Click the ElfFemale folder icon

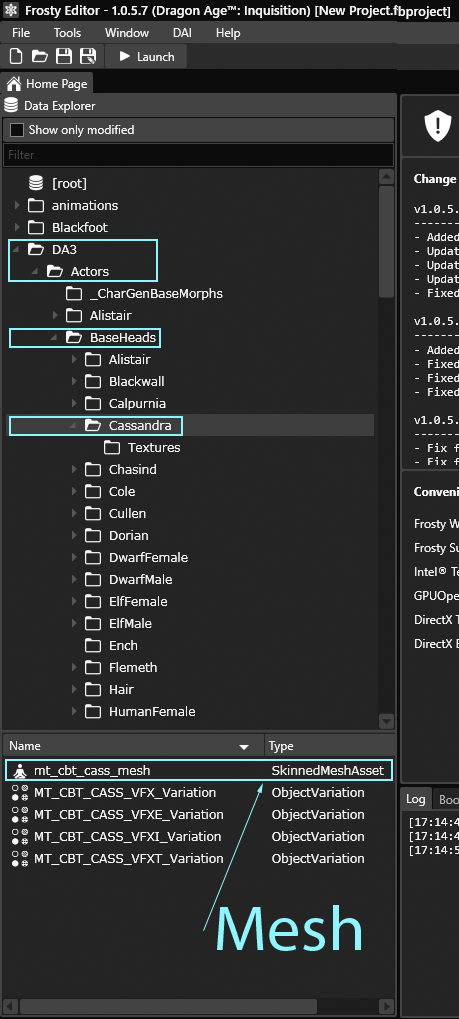tap(94, 602)
